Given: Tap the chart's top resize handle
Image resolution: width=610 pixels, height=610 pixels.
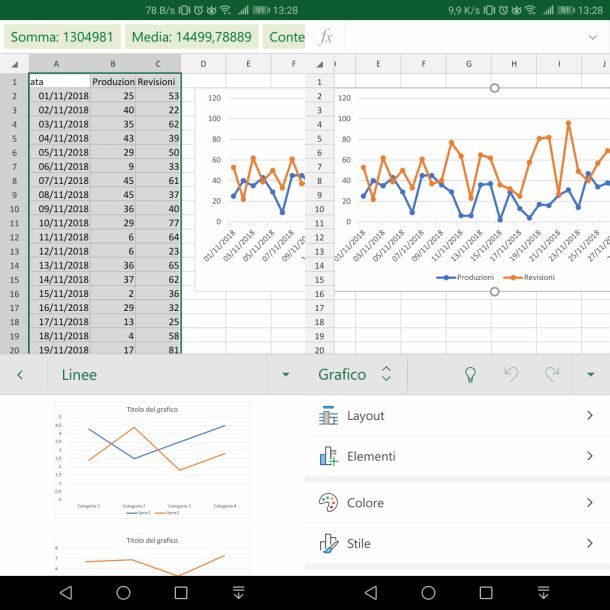Looking at the screenshot, I should [x=494, y=88].
